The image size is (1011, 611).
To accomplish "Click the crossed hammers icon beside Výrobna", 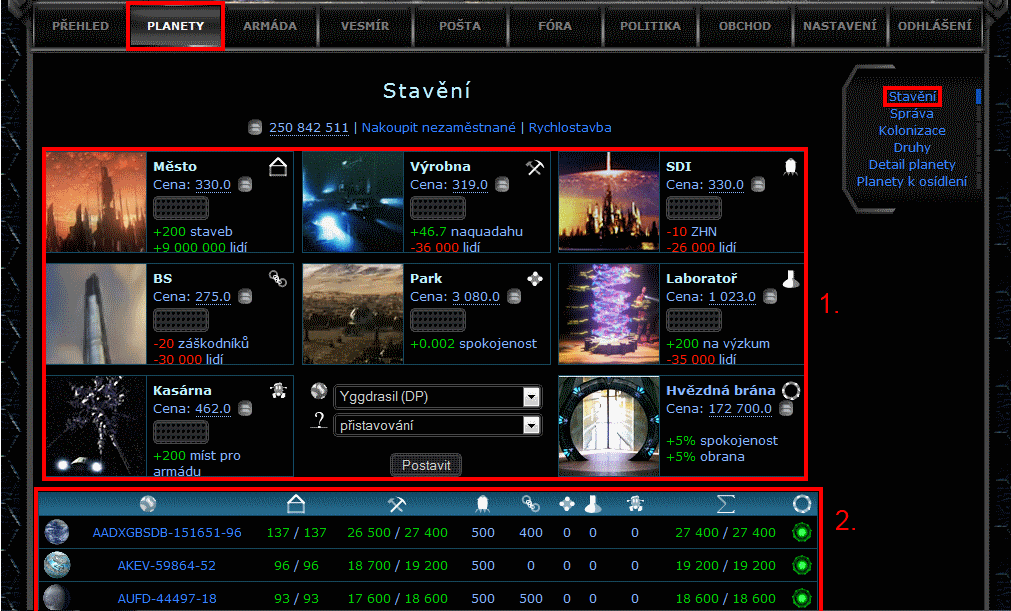I will pos(534,167).
